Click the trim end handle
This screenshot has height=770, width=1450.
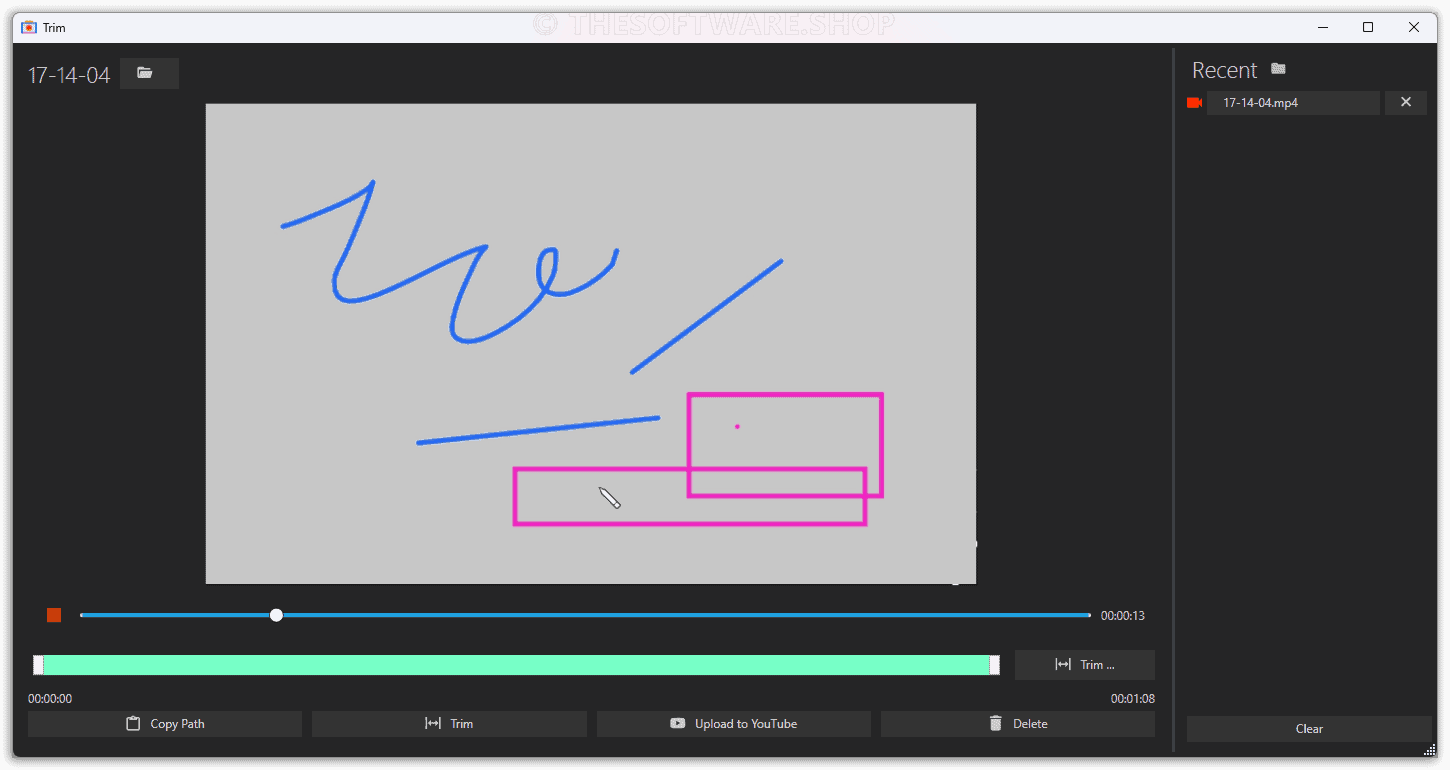(x=994, y=665)
